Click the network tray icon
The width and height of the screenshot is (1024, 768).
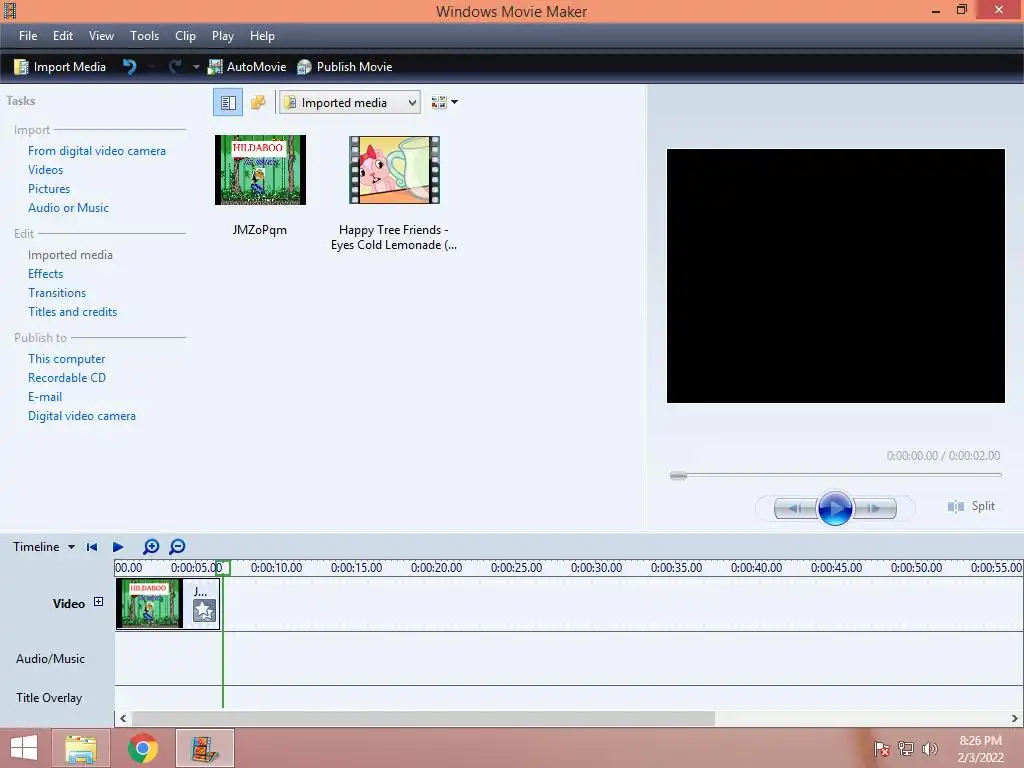(x=906, y=749)
